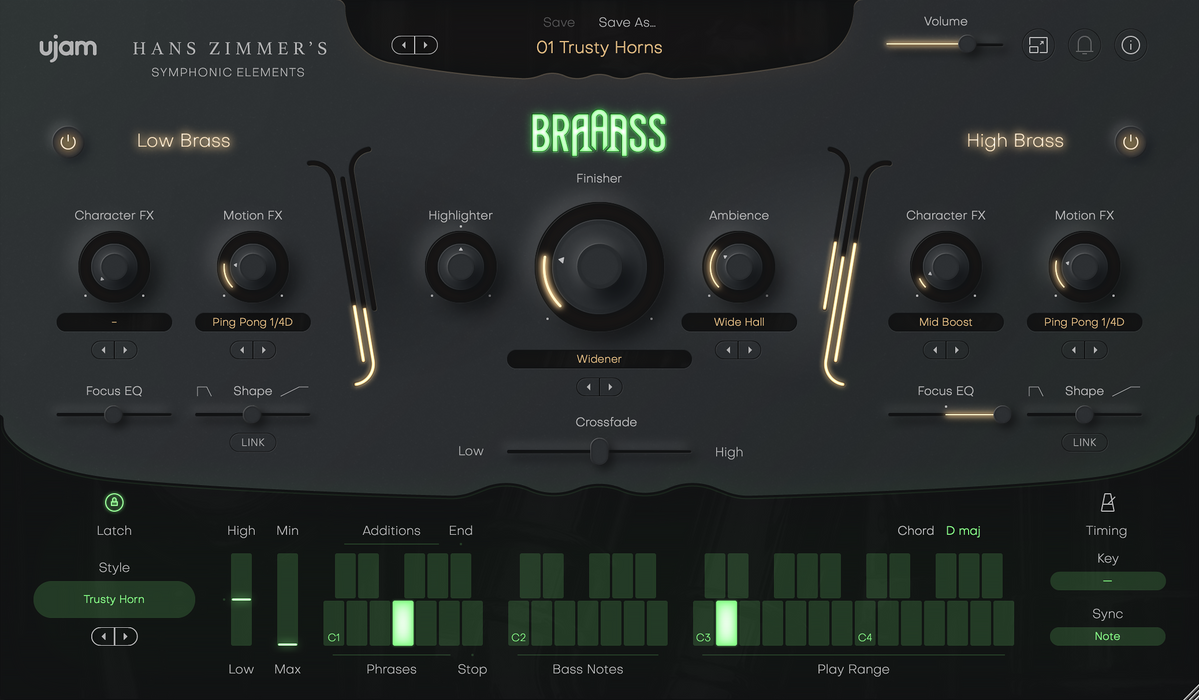Open High Brass Ping Pong 1/4D dropdown
This screenshot has width=1199, height=700.
[x=1084, y=322]
